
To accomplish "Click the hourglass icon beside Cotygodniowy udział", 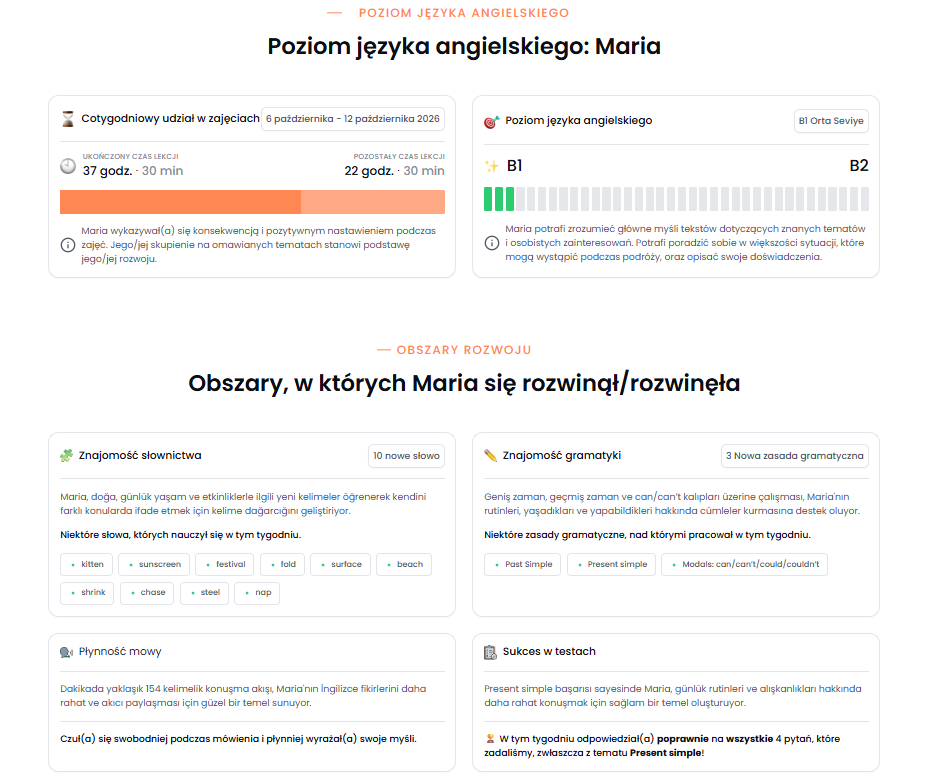I will pyautogui.click(x=68, y=119).
